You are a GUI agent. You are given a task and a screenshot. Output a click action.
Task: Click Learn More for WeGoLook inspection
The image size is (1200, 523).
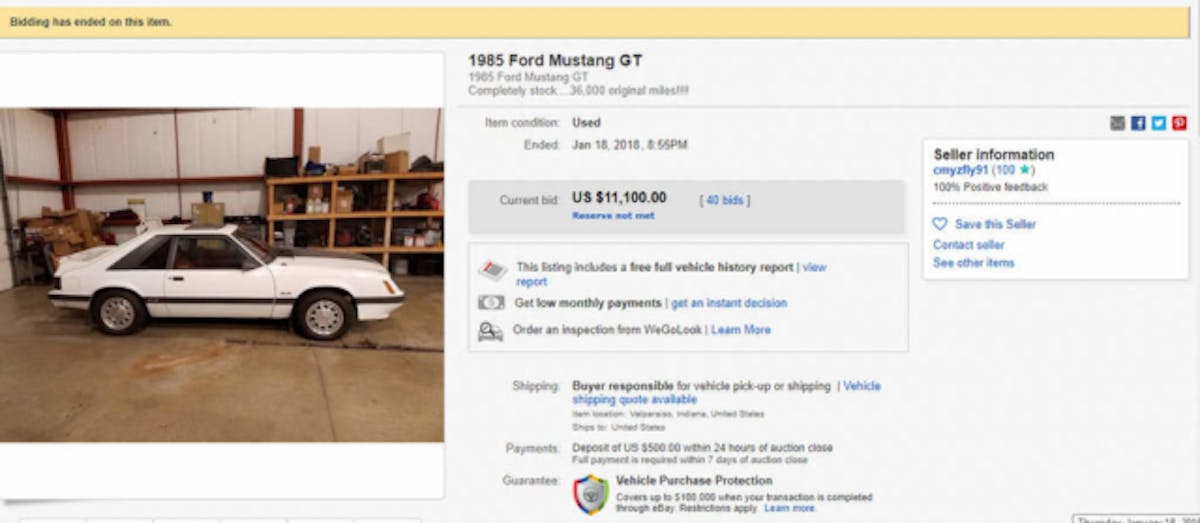740,330
